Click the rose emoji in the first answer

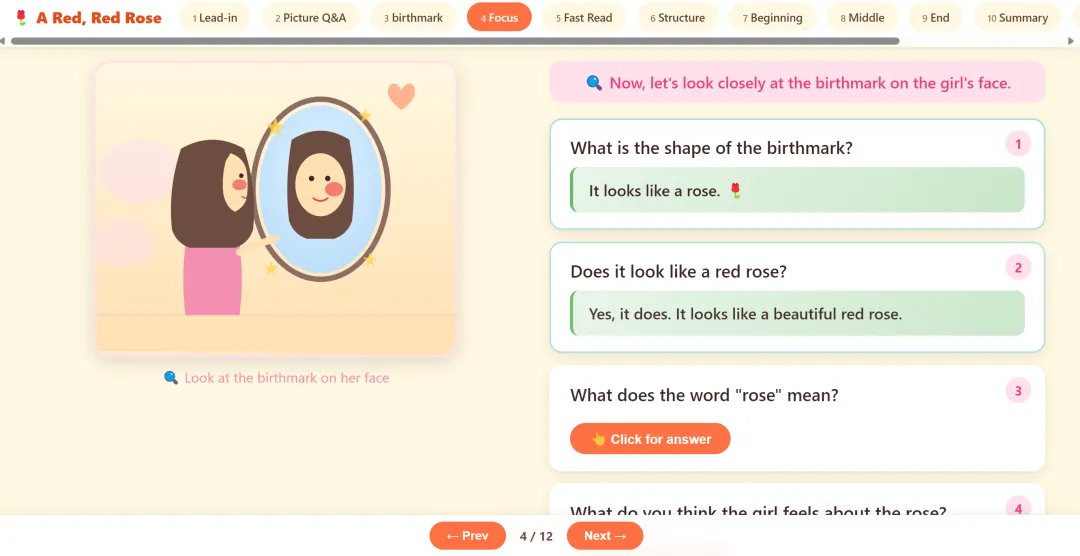736,190
